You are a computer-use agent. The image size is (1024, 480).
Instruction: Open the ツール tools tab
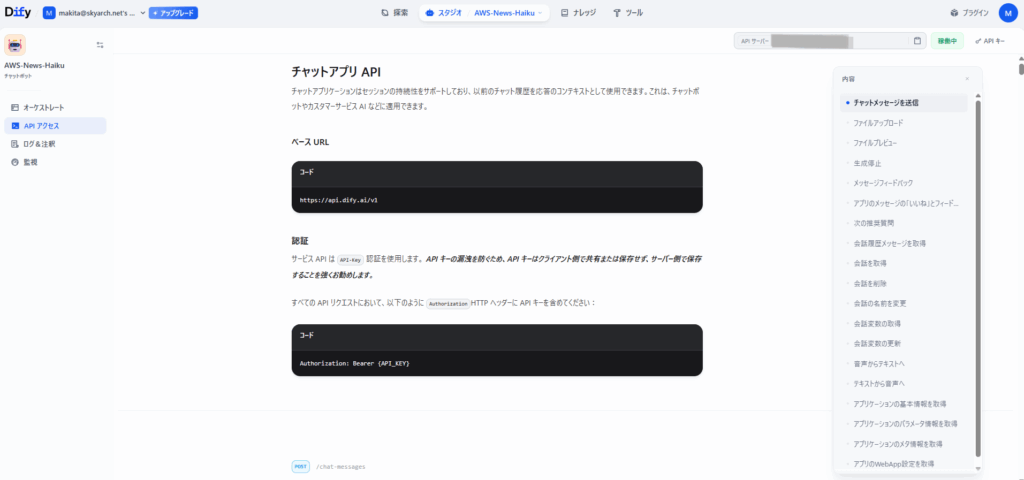click(628, 13)
